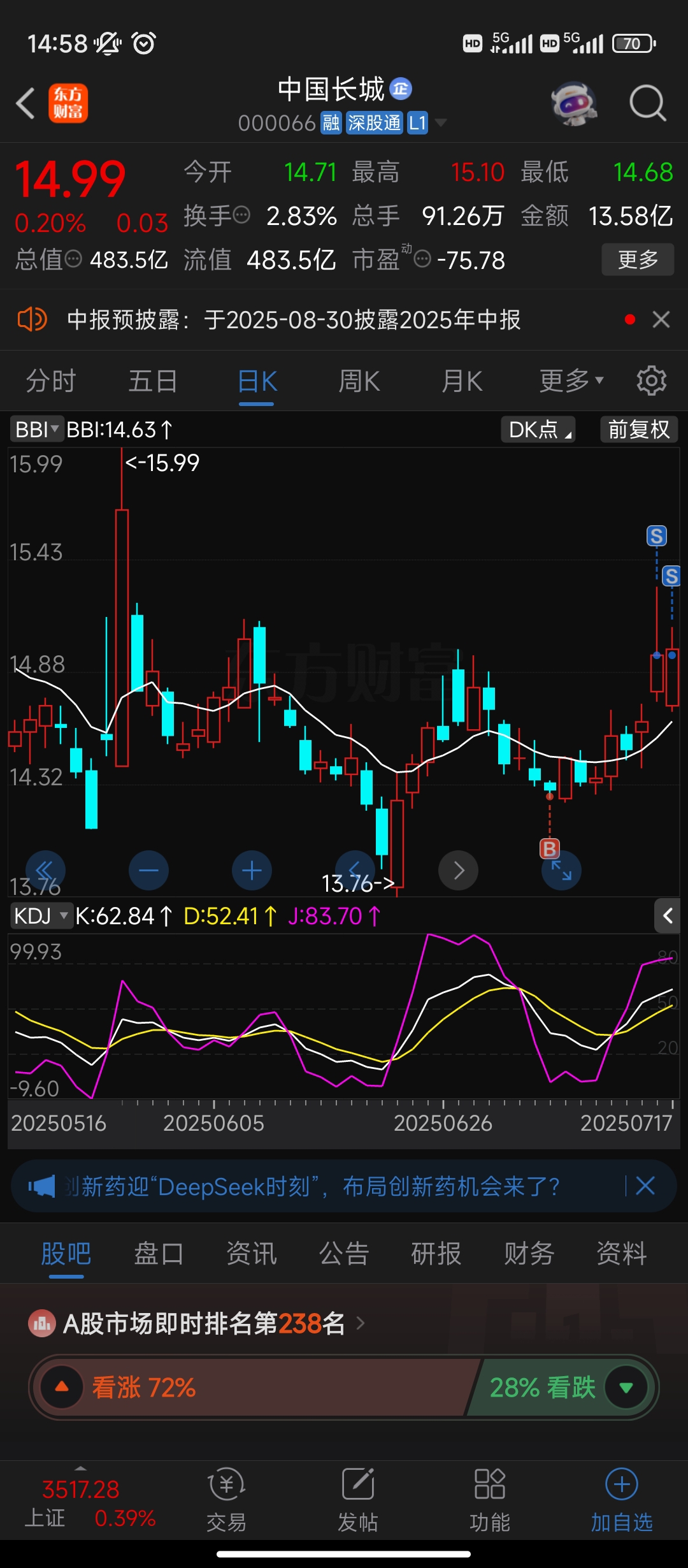
Task: Tap the orange speaker announcement icon
Action: tap(32, 319)
